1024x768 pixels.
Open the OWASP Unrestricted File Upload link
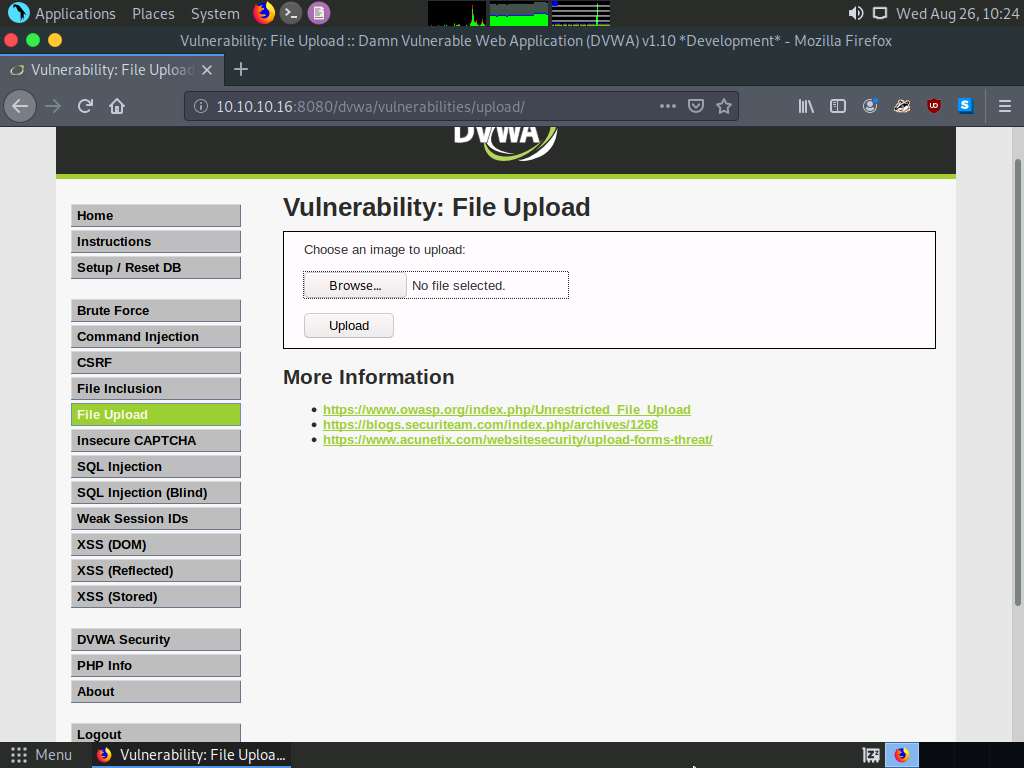(x=506, y=409)
